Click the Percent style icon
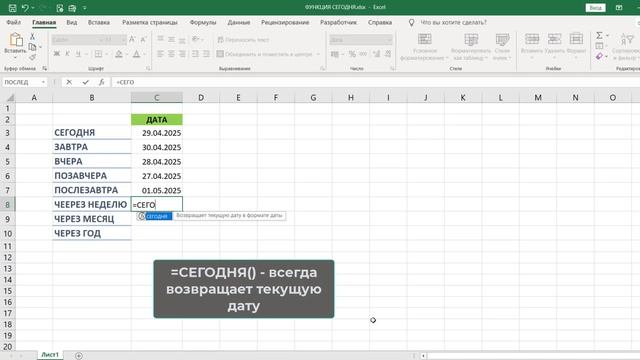This screenshot has width=640, height=360. pos(352,54)
